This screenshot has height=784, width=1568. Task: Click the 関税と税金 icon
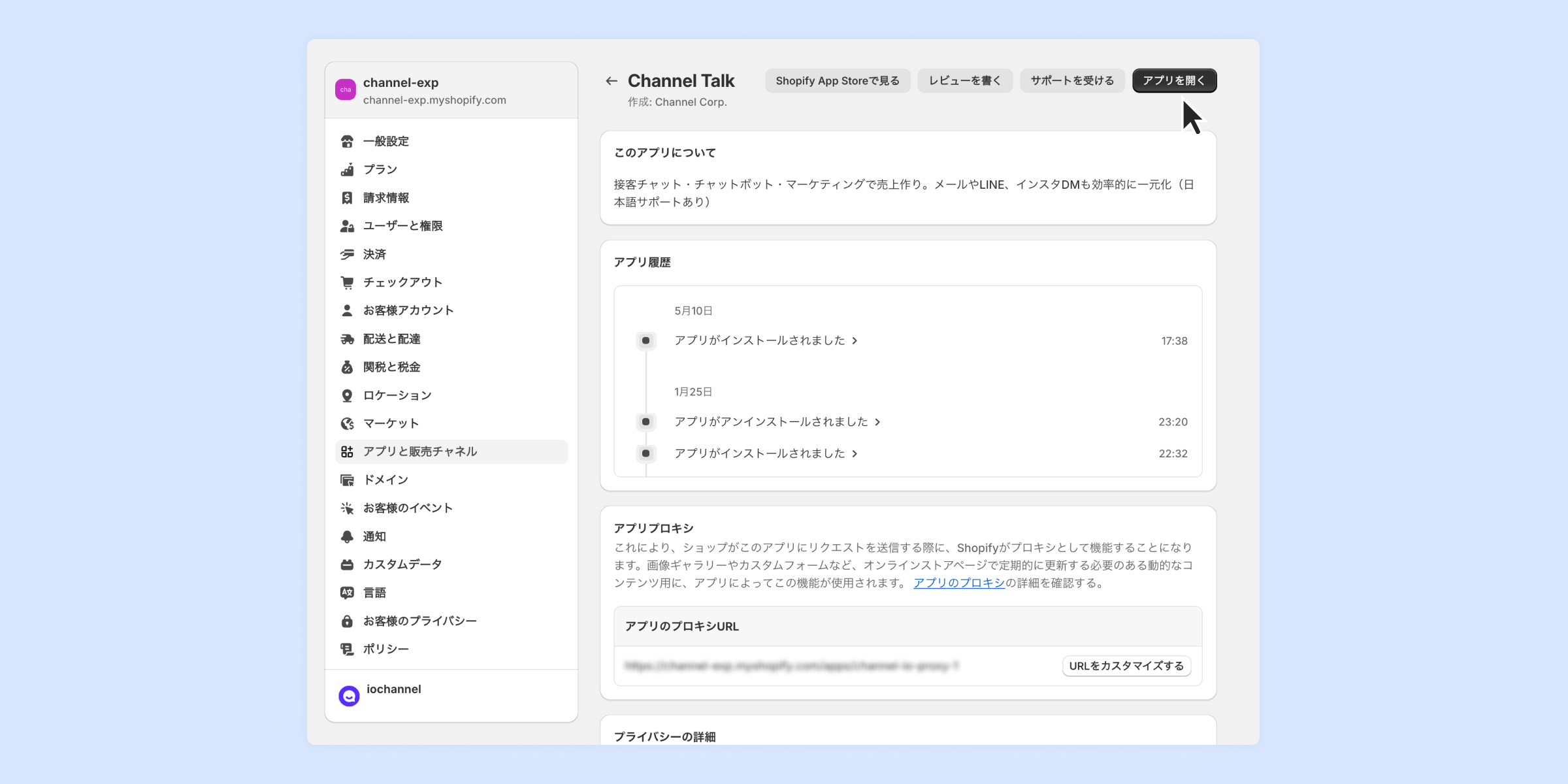click(347, 367)
